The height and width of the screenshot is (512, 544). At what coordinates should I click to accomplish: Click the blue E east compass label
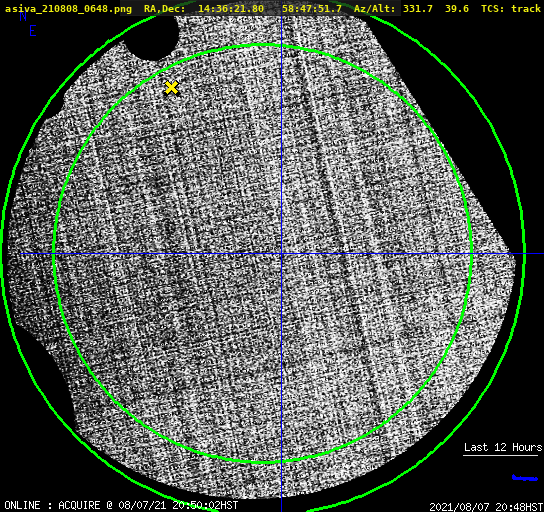33,31
